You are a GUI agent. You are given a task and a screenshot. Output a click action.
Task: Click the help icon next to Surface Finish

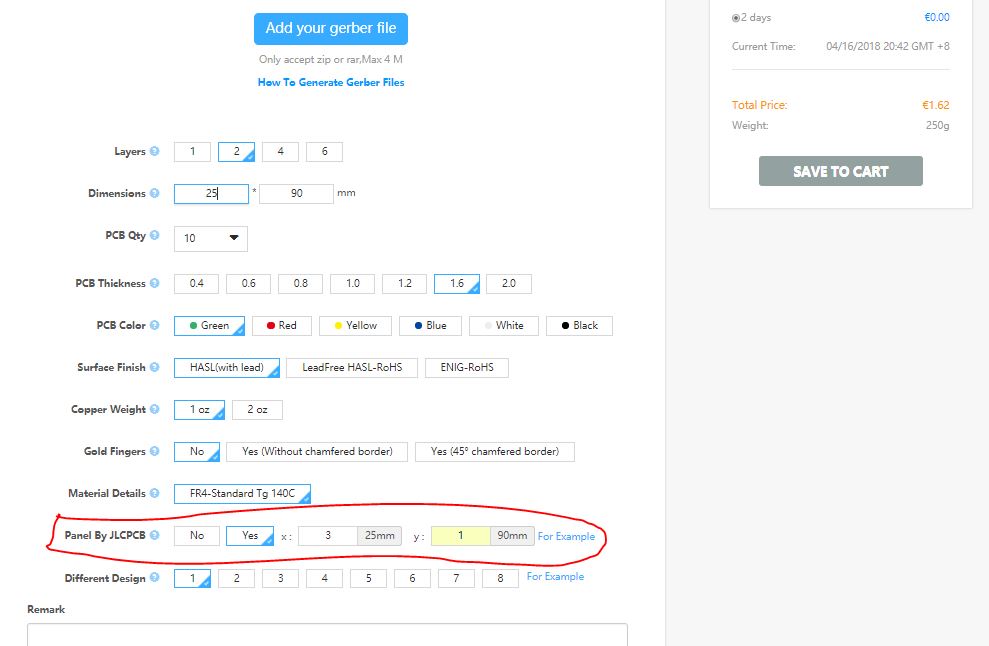[x=155, y=368]
